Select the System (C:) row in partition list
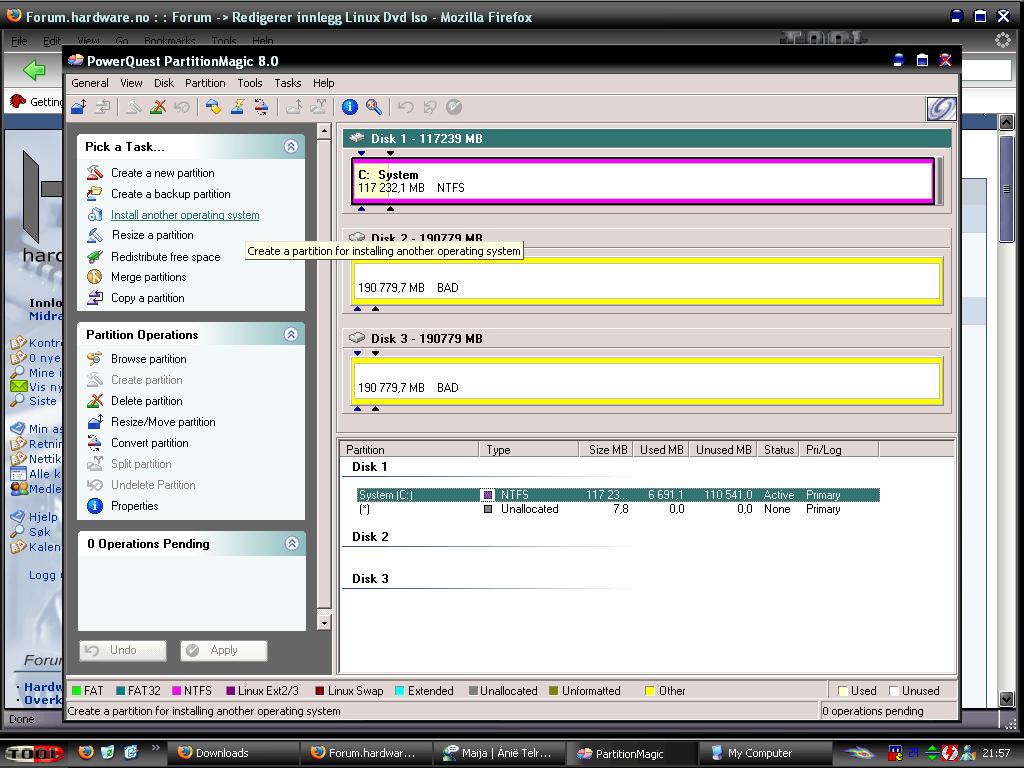1024x768 pixels. tap(618, 494)
